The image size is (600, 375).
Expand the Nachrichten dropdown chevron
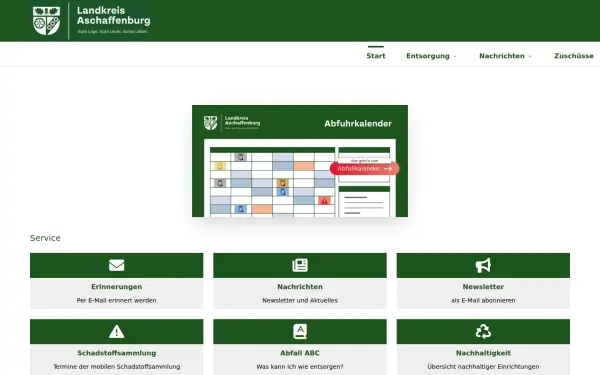[x=530, y=56]
